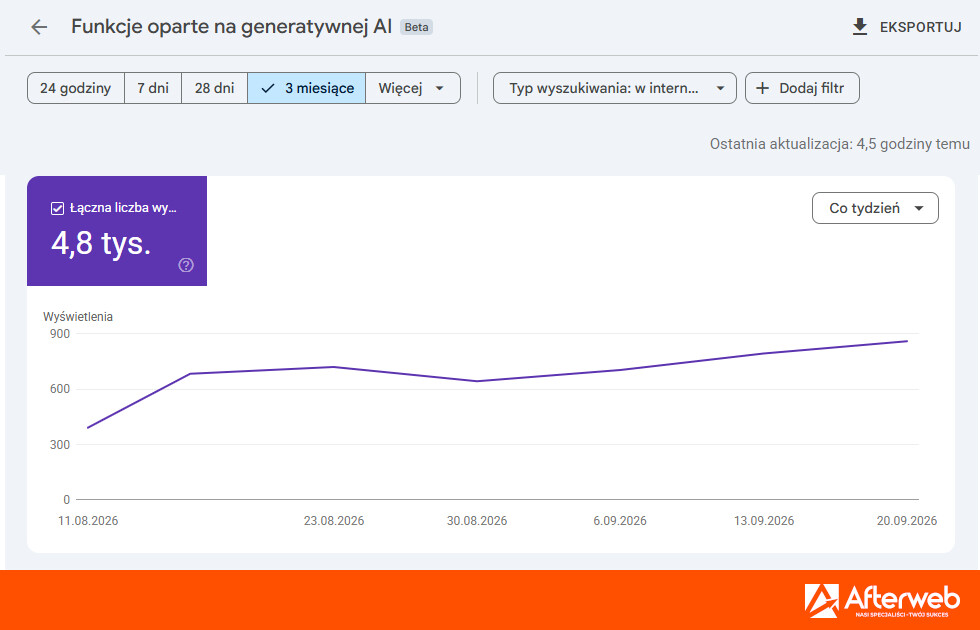Click the download icon beside EKSPORTUJ
Screen dimensions: 980x630
[860, 27]
